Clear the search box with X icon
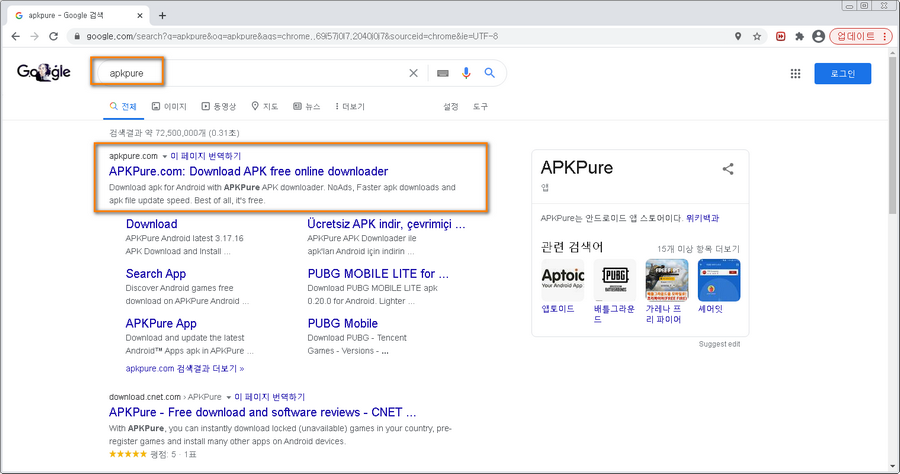 pyautogui.click(x=413, y=73)
